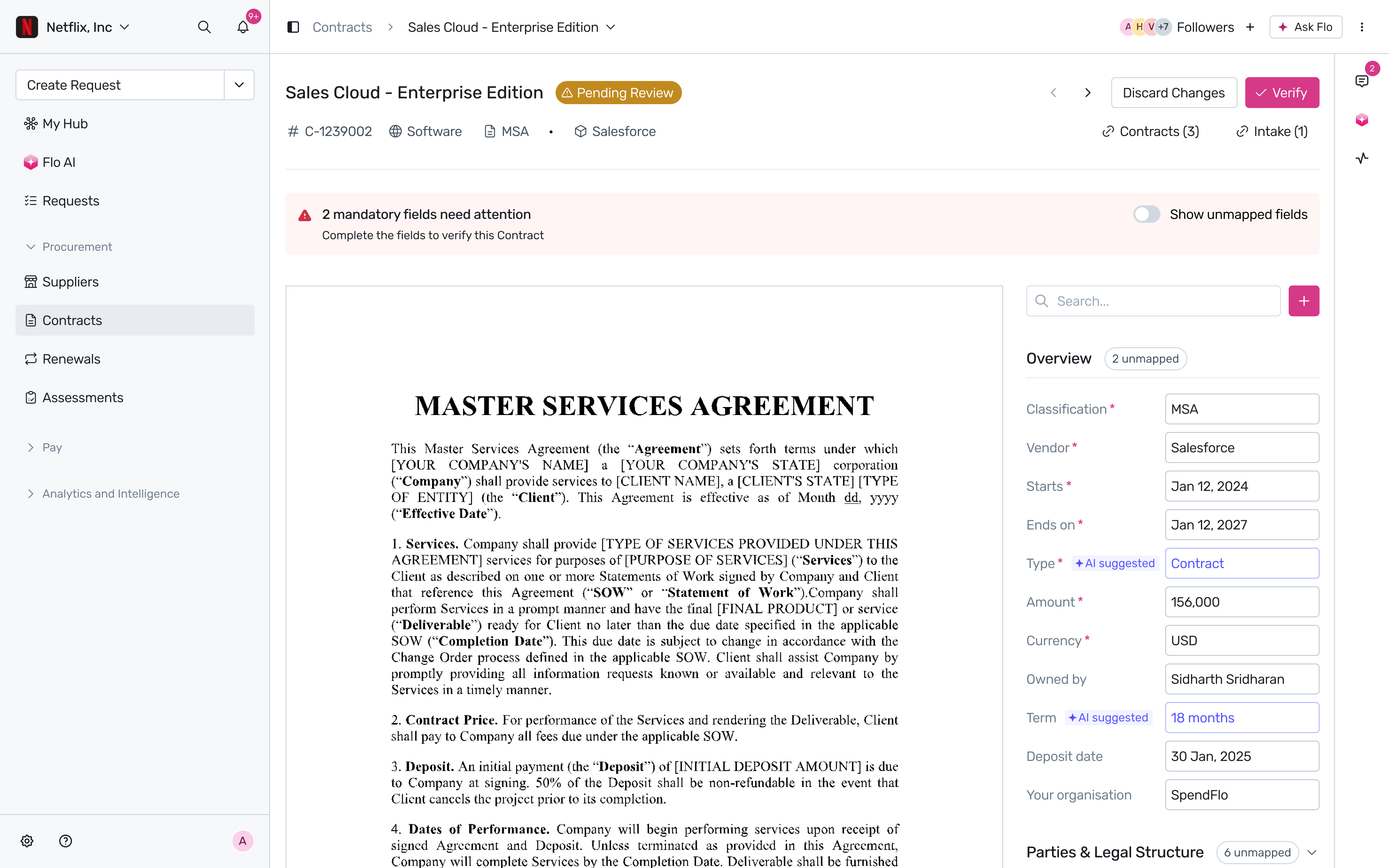This screenshot has height=868, width=1389.
Task: Edit the Starts date Jan 12, 2024
Action: (1242, 486)
